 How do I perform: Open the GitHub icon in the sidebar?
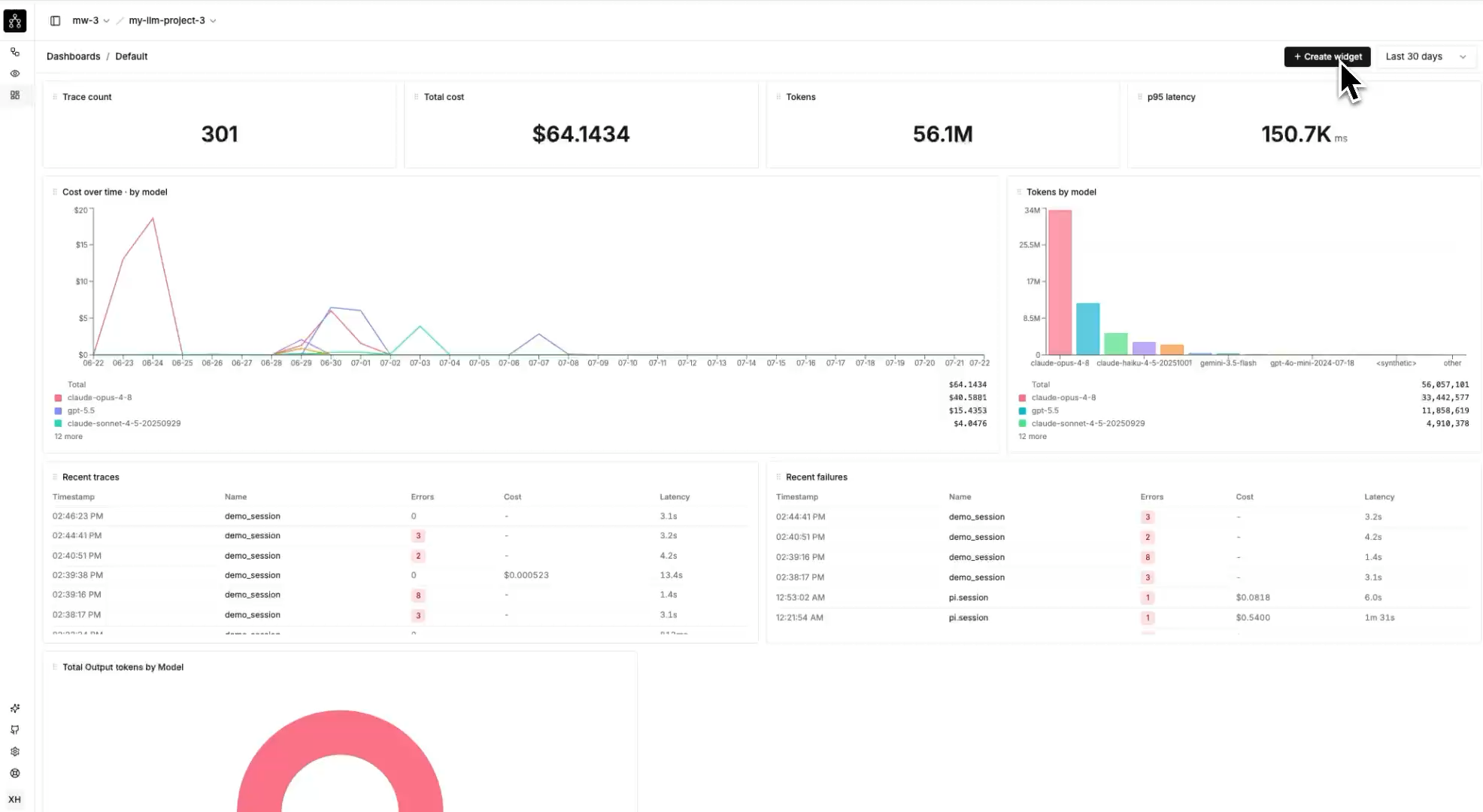click(x=15, y=730)
